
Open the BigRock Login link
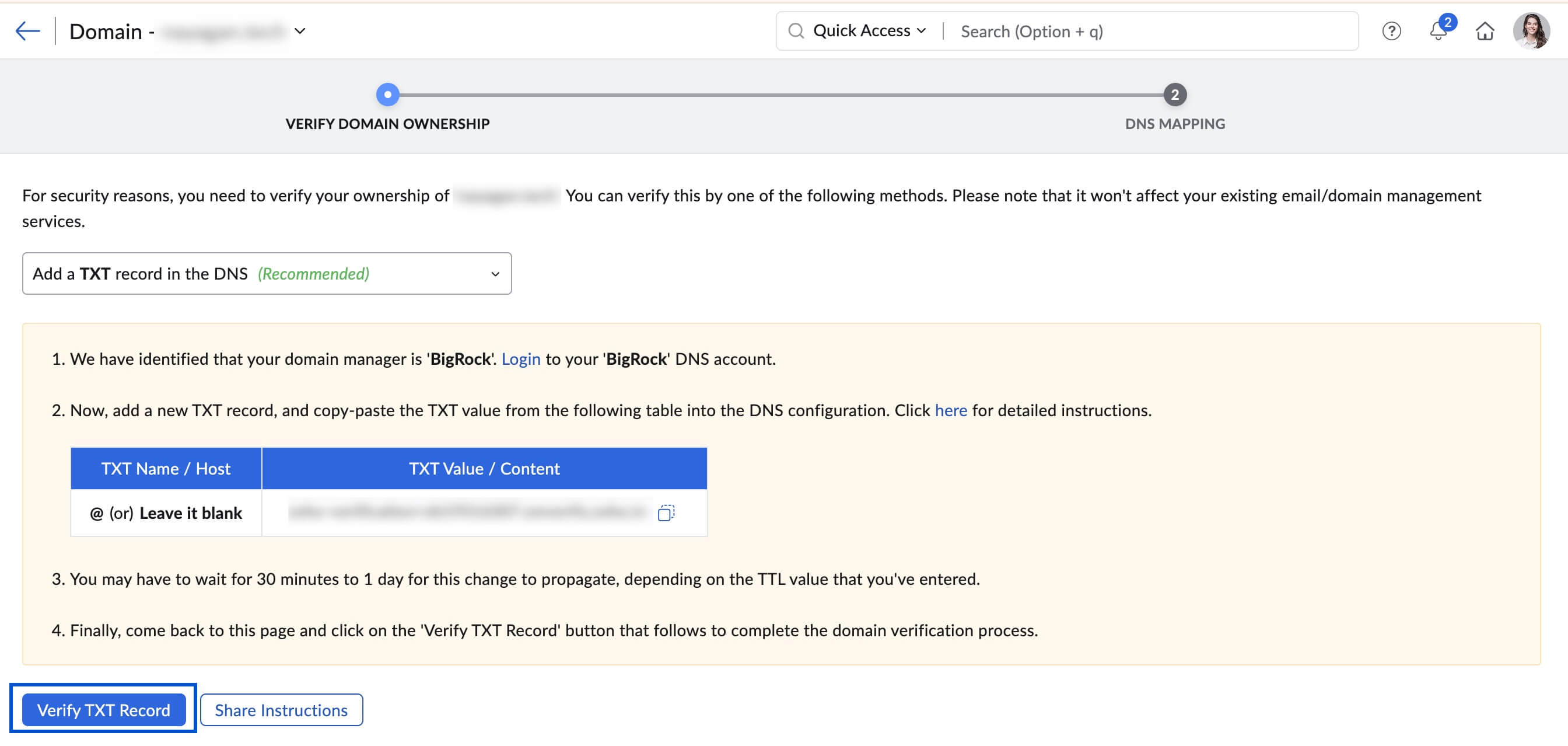[x=521, y=358]
